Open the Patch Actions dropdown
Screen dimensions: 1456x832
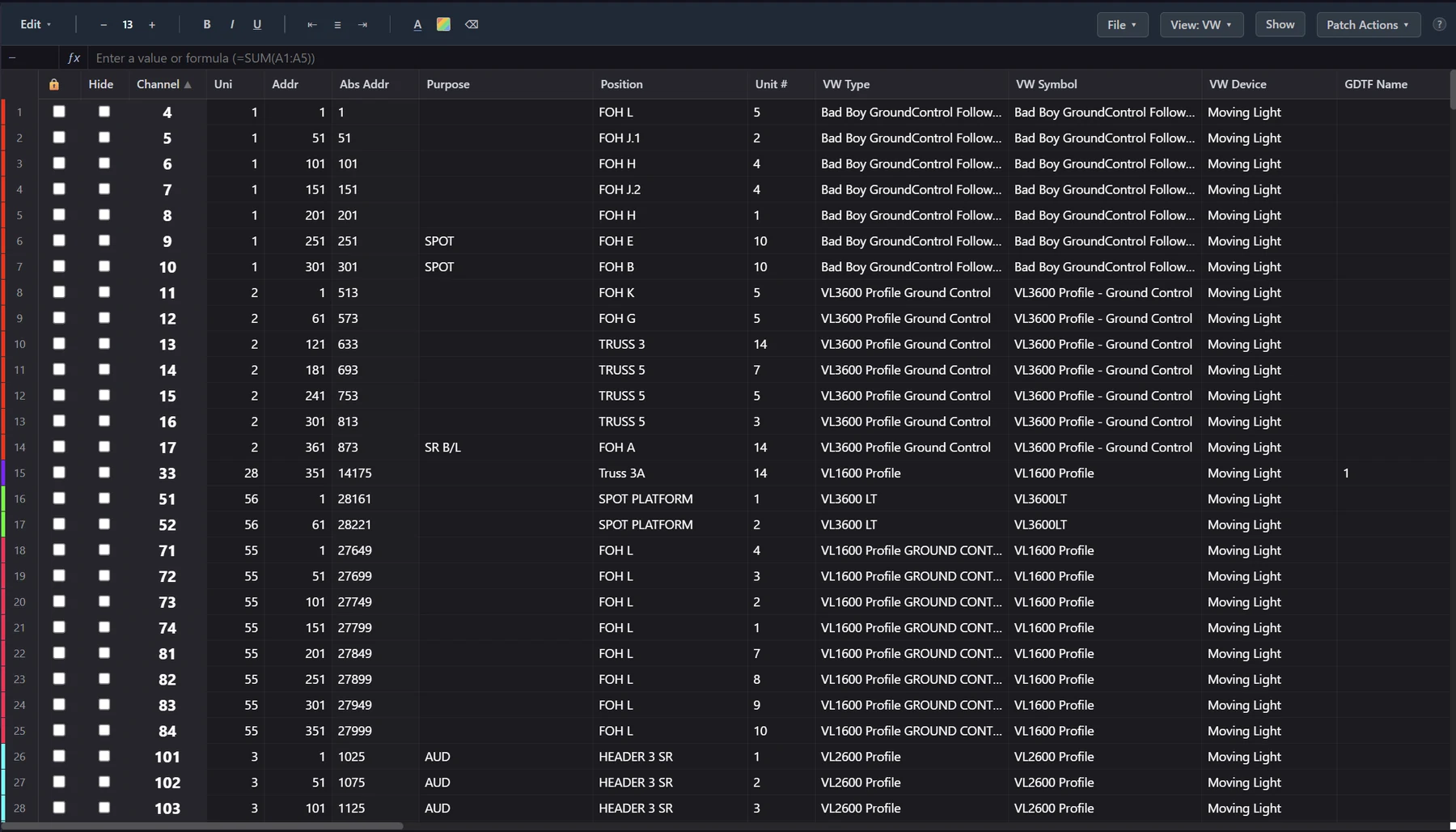(1368, 24)
